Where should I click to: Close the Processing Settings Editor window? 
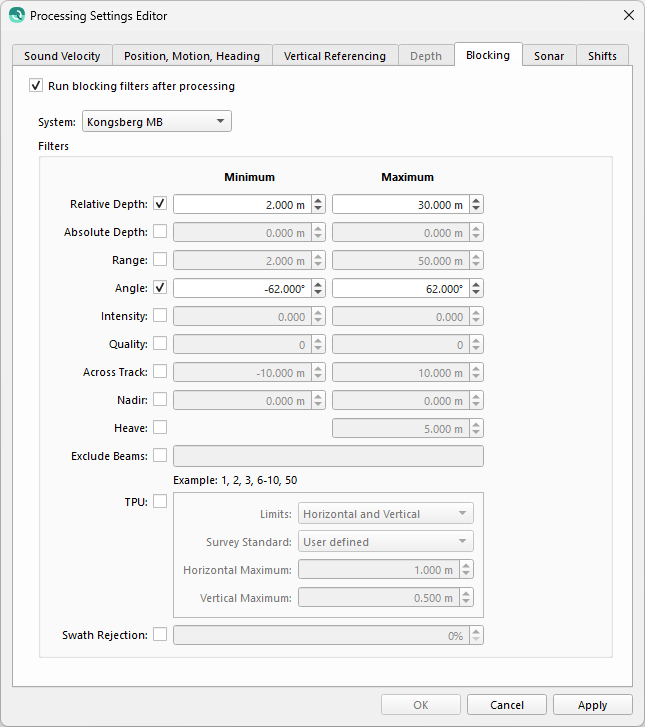click(x=628, y=15)
